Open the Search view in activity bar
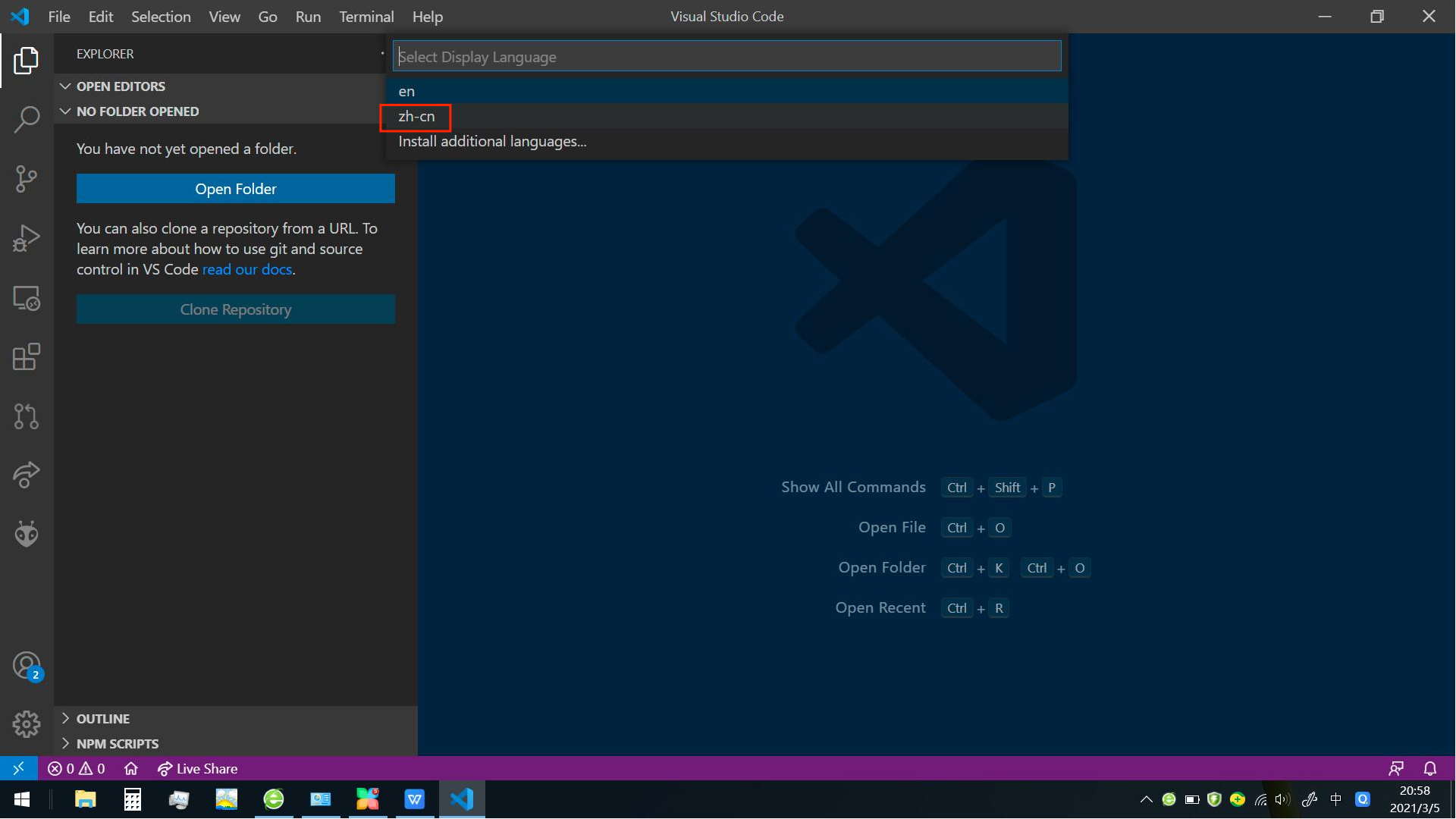Screen dimensions: 1456x819 [27, 120]
